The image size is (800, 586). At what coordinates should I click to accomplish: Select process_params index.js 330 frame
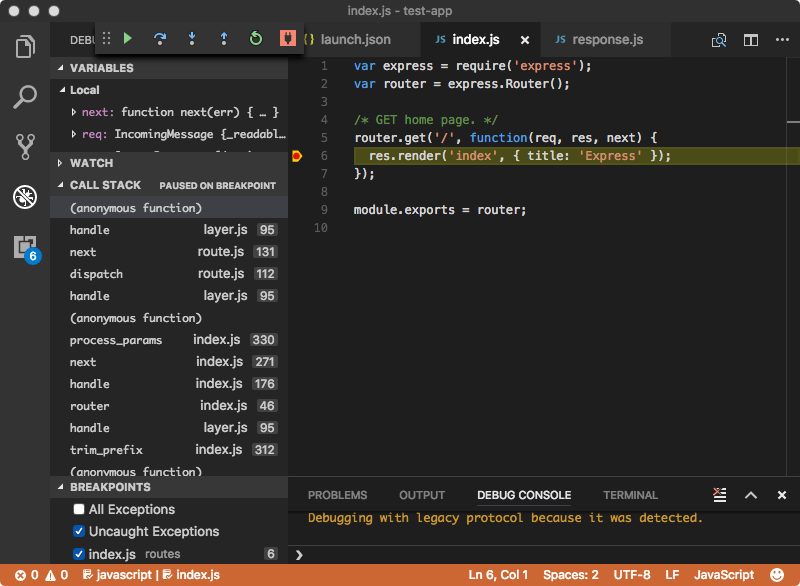pos(169,340)
